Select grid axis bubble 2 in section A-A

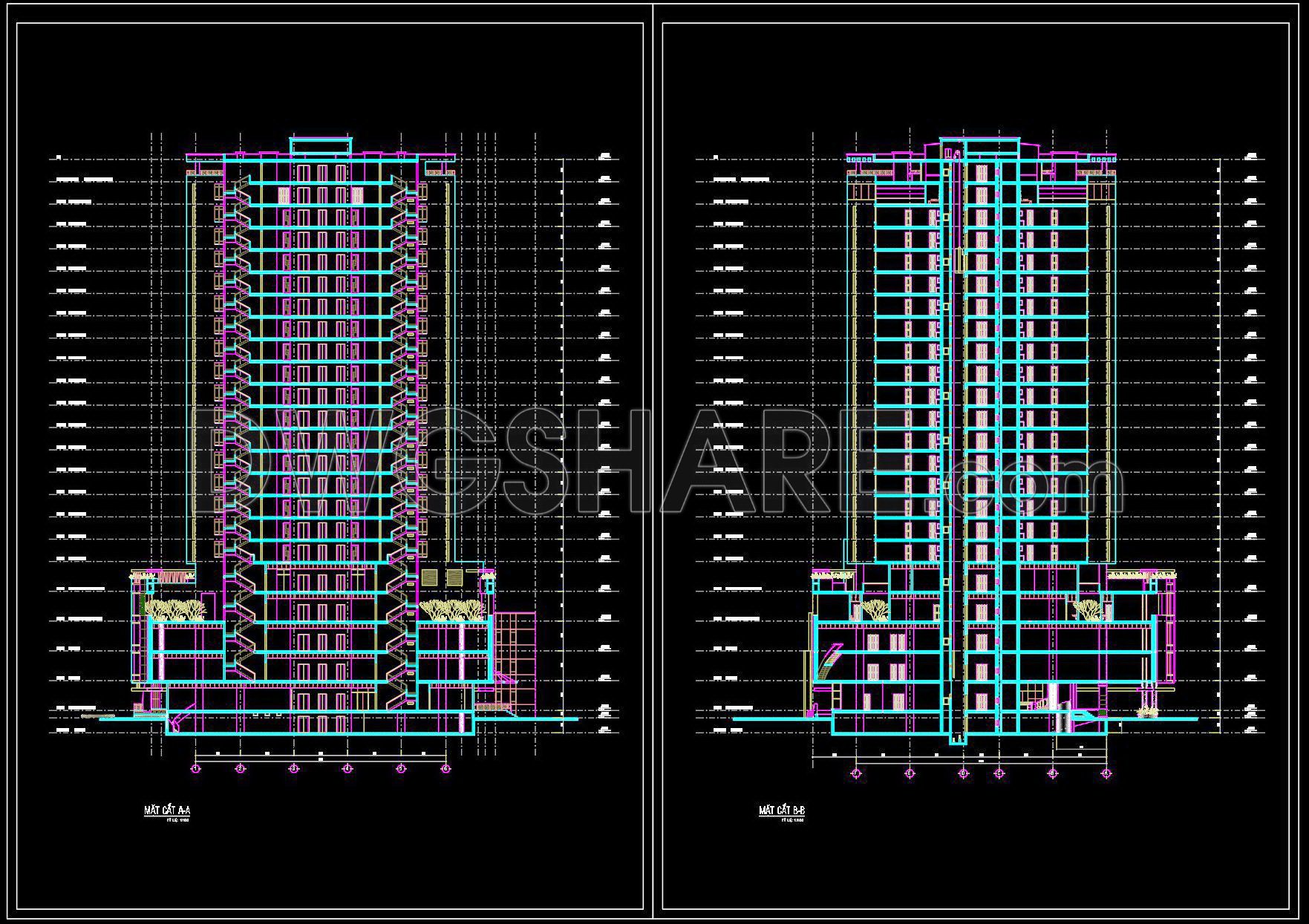(x=240, y=769)
